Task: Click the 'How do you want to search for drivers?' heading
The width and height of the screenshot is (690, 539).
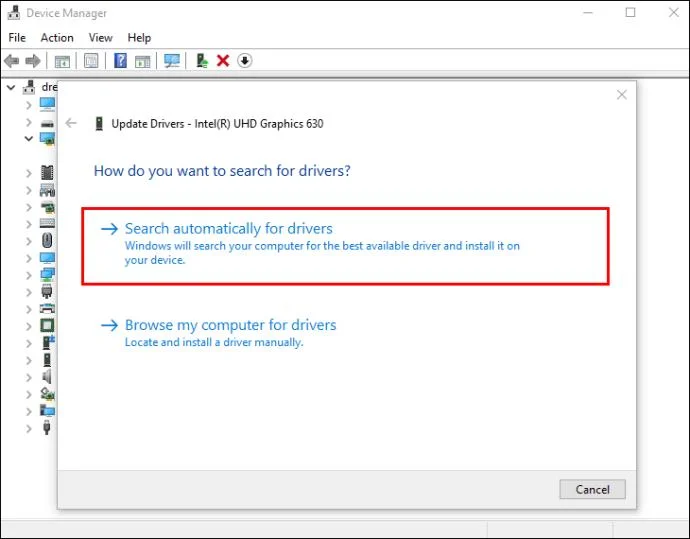Action: (x=222, y=171)
